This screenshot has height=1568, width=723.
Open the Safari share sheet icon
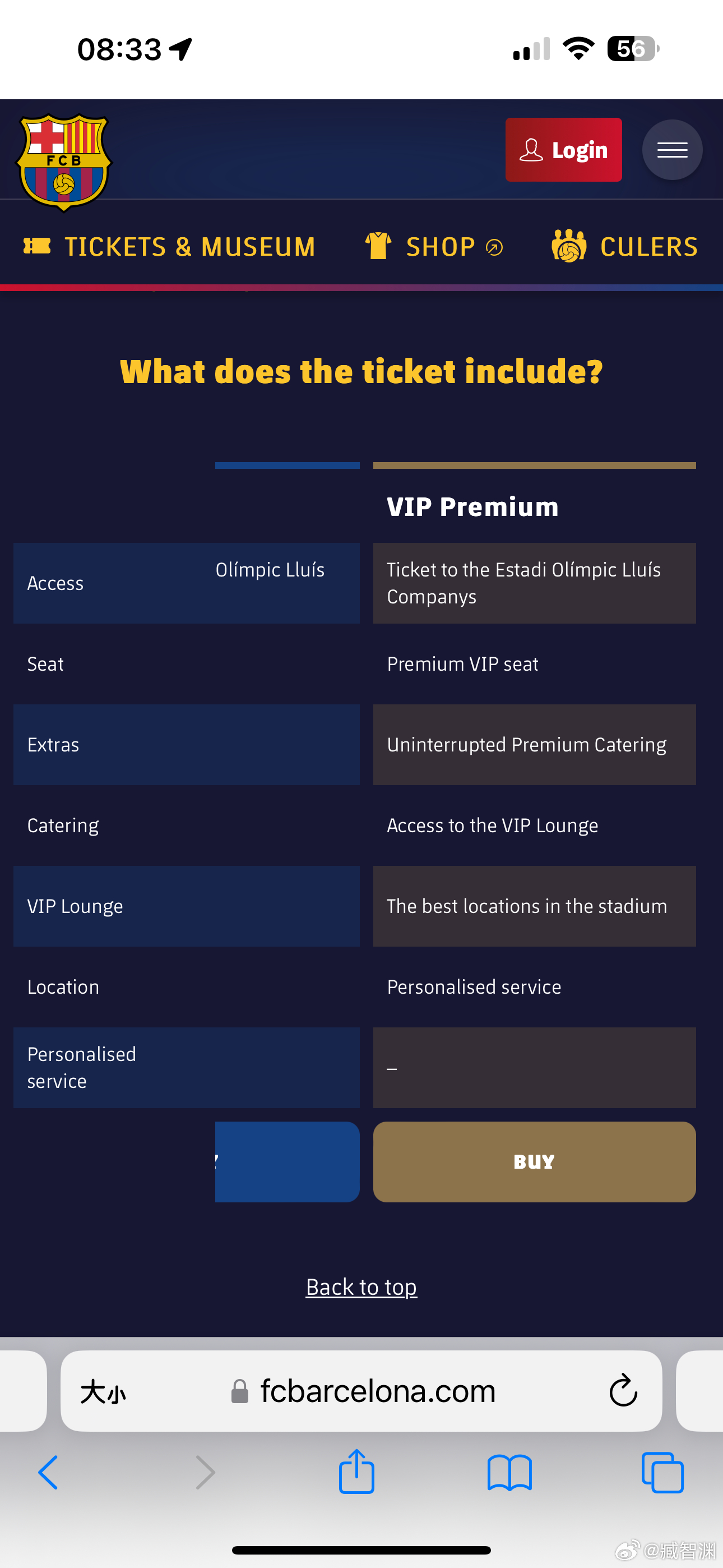point(356,1470)
